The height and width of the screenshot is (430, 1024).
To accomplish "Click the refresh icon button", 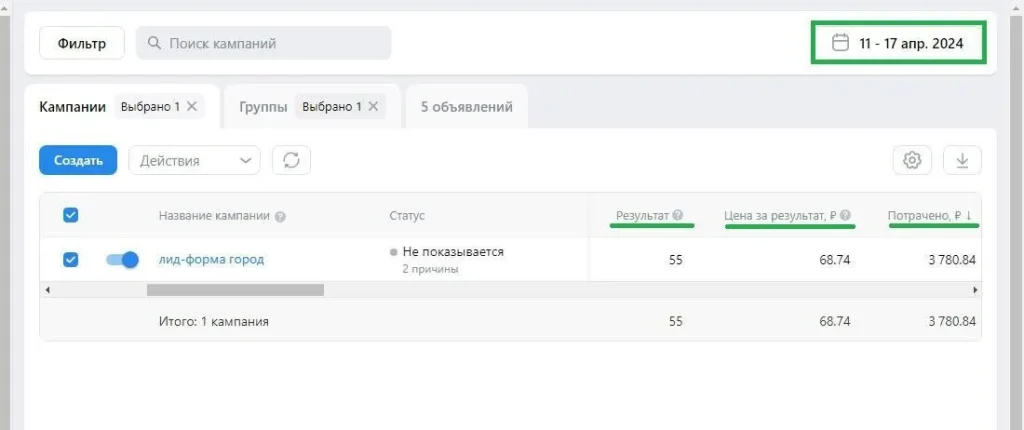I will 291,160.
